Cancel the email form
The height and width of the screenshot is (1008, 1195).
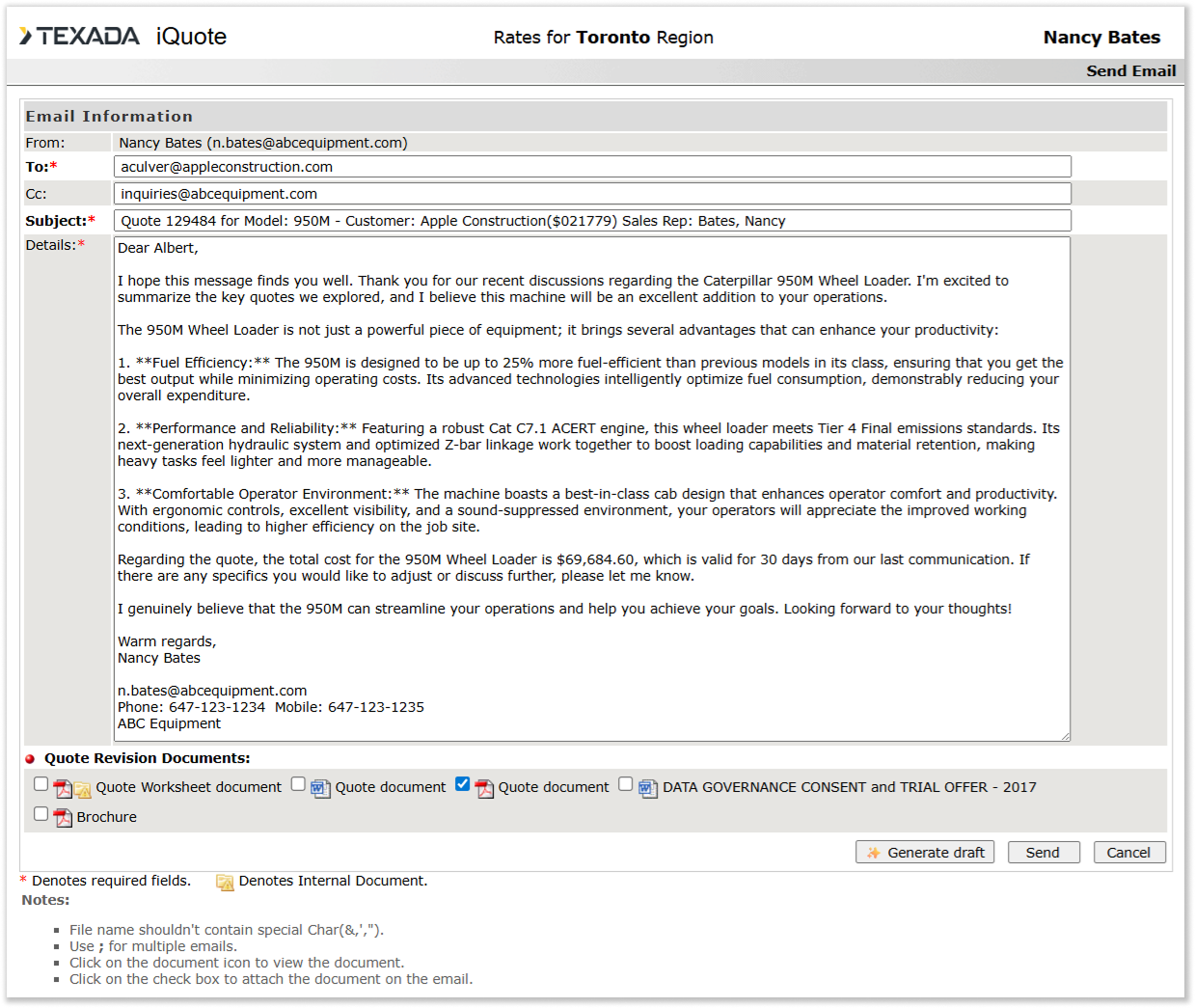pyautogui.click(x=1128, y=853)
